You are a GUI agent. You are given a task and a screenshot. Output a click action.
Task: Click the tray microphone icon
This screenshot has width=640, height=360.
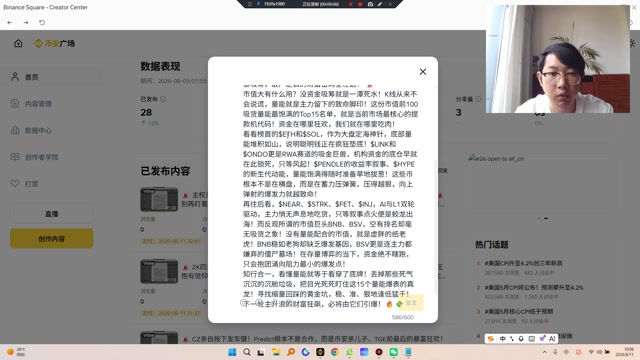tap(555, 352)
